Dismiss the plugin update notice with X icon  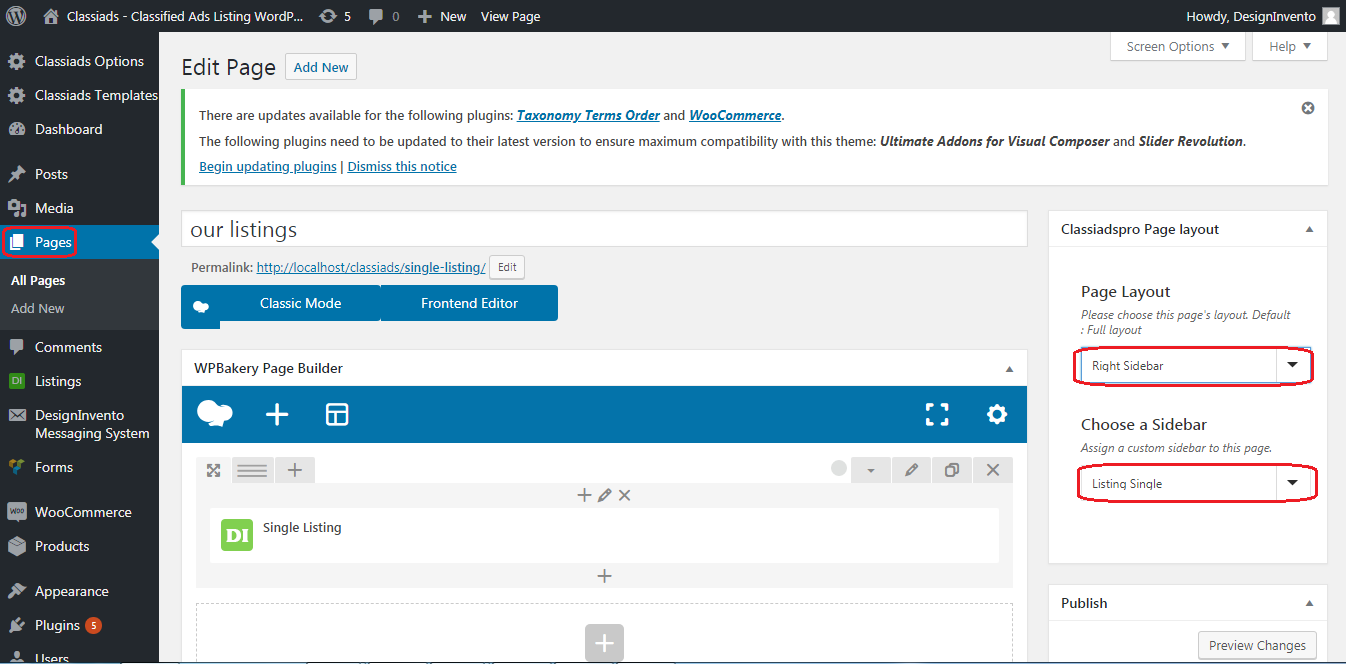tap(1308, 108)
